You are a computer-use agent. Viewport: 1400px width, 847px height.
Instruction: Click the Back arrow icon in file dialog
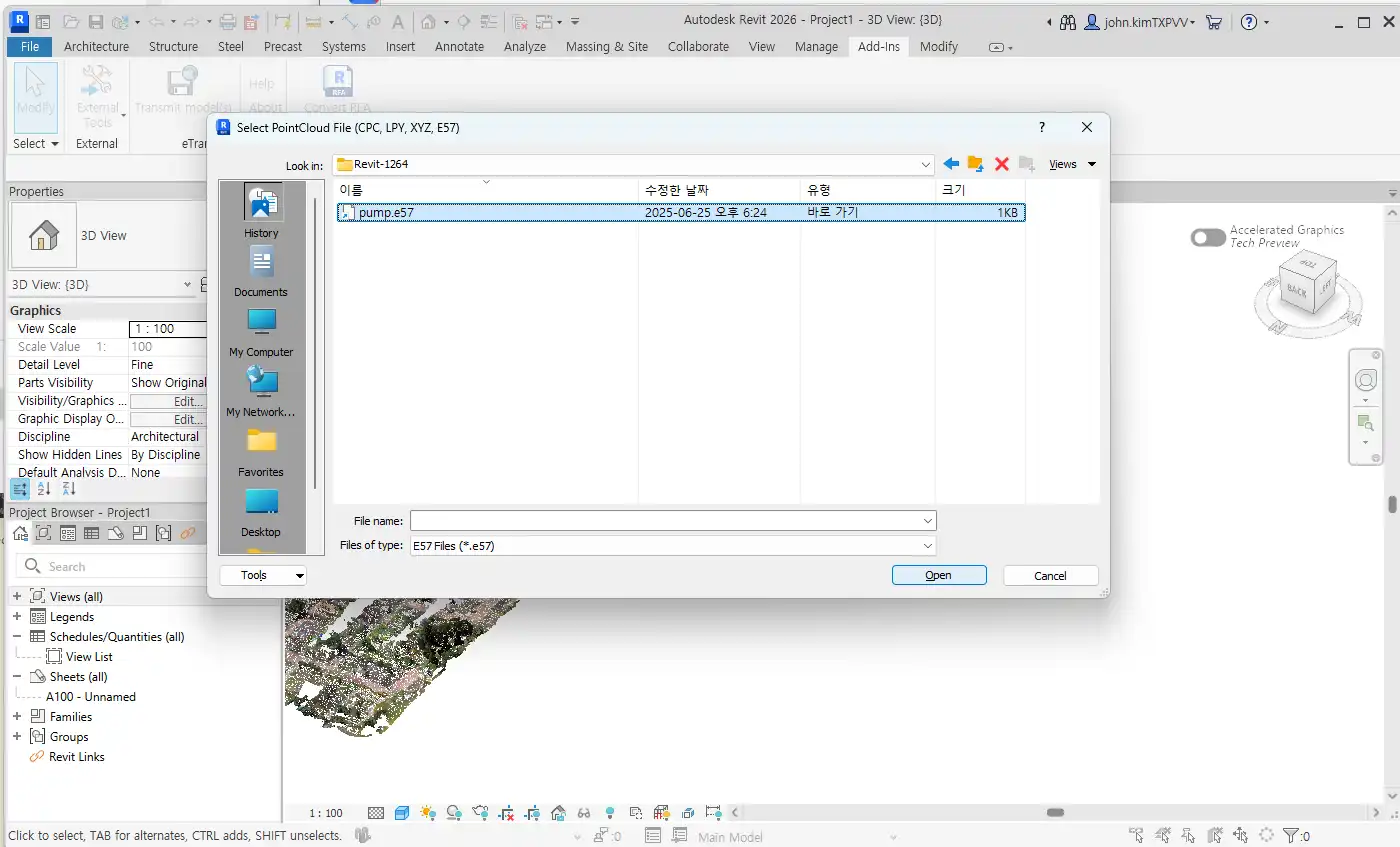click(x=950, y=164)
